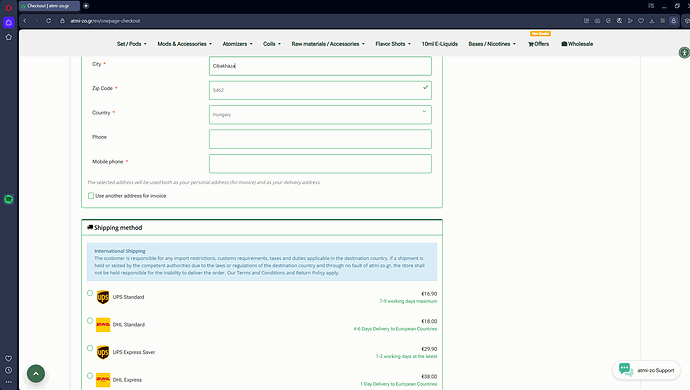
Task: Click the Zip Code field
Action: tap(320, 90)
